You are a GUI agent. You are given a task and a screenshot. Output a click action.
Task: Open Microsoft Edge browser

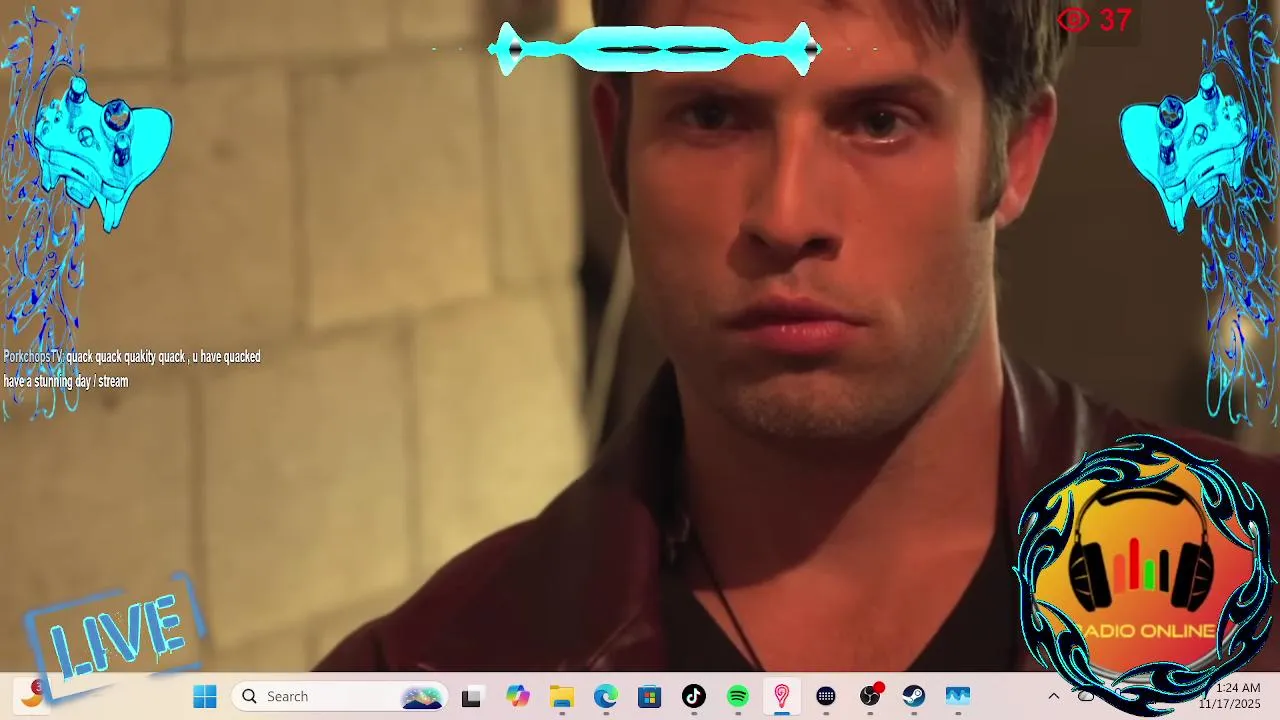(x=606, y=696)
